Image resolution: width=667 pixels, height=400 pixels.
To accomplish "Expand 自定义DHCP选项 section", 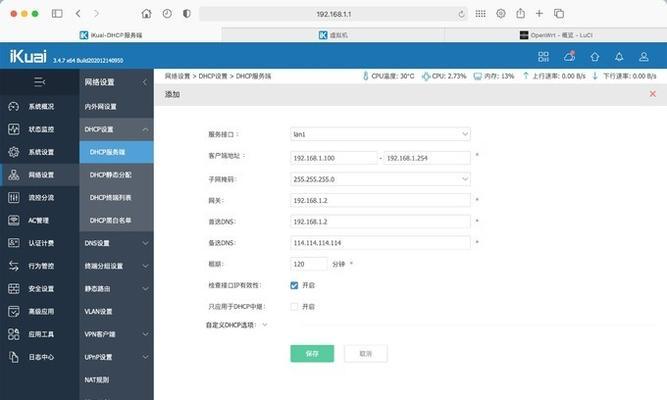I will [265, 325].
